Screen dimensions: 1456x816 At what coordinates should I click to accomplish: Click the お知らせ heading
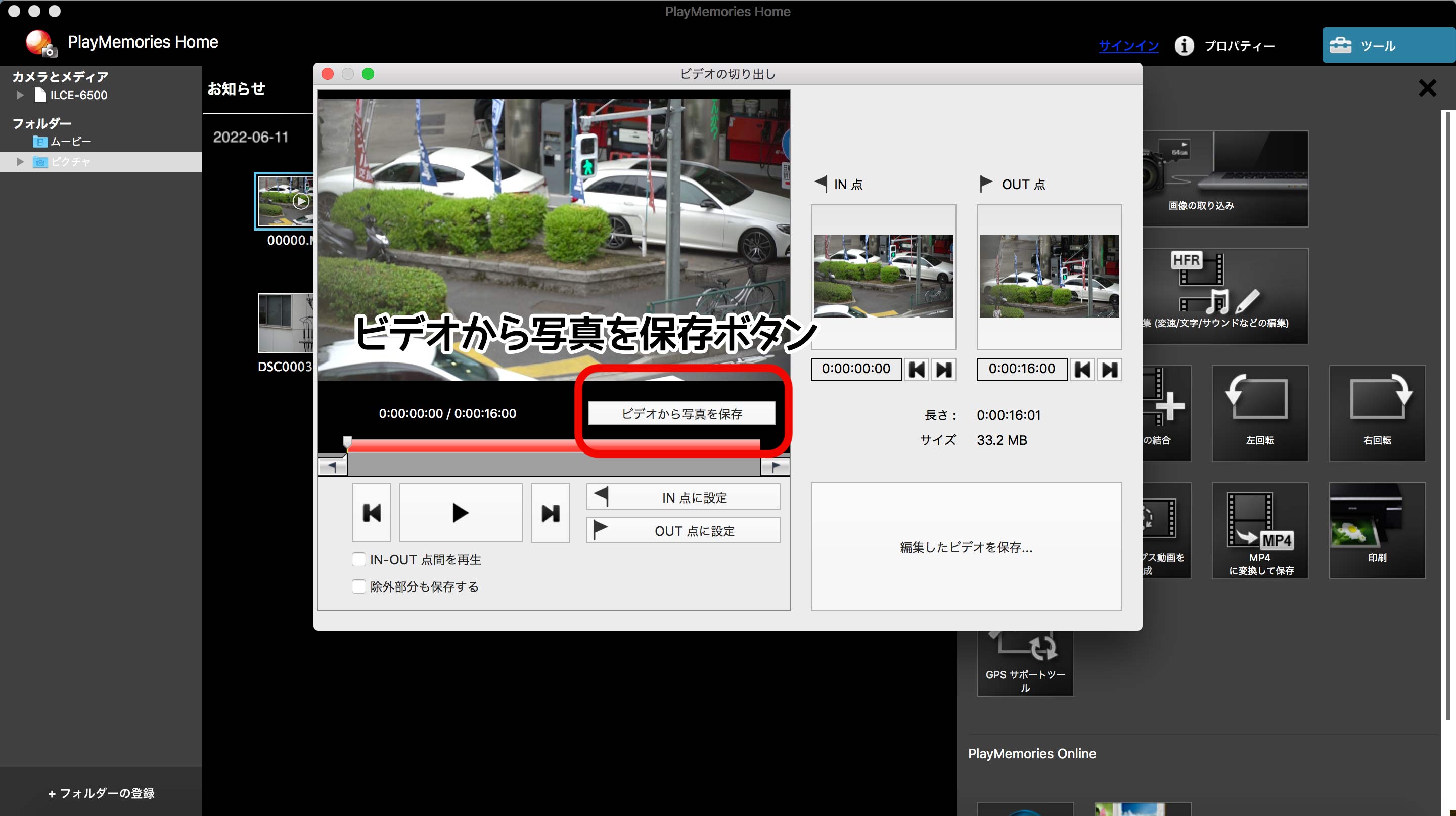236,88
